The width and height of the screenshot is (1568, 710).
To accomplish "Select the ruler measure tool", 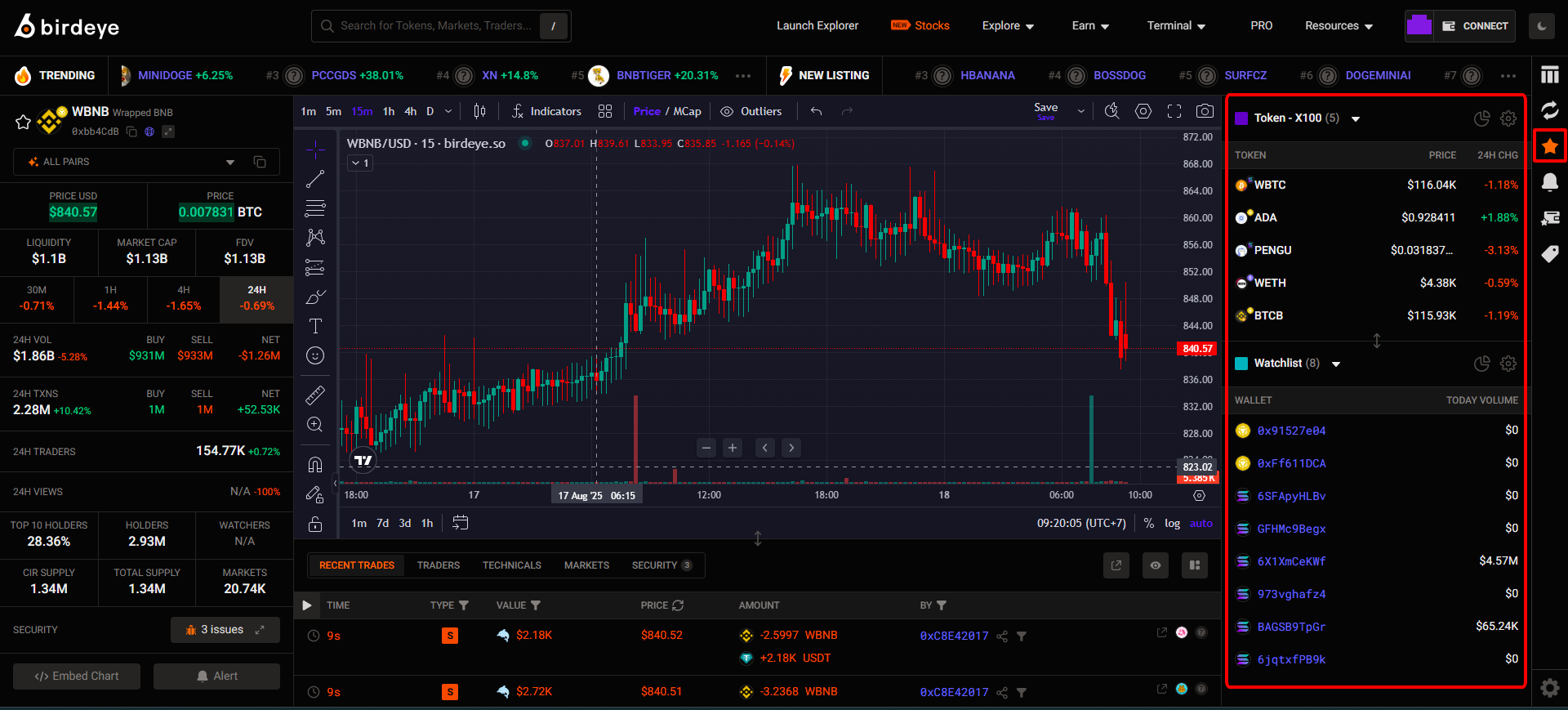I will point(315,395).
